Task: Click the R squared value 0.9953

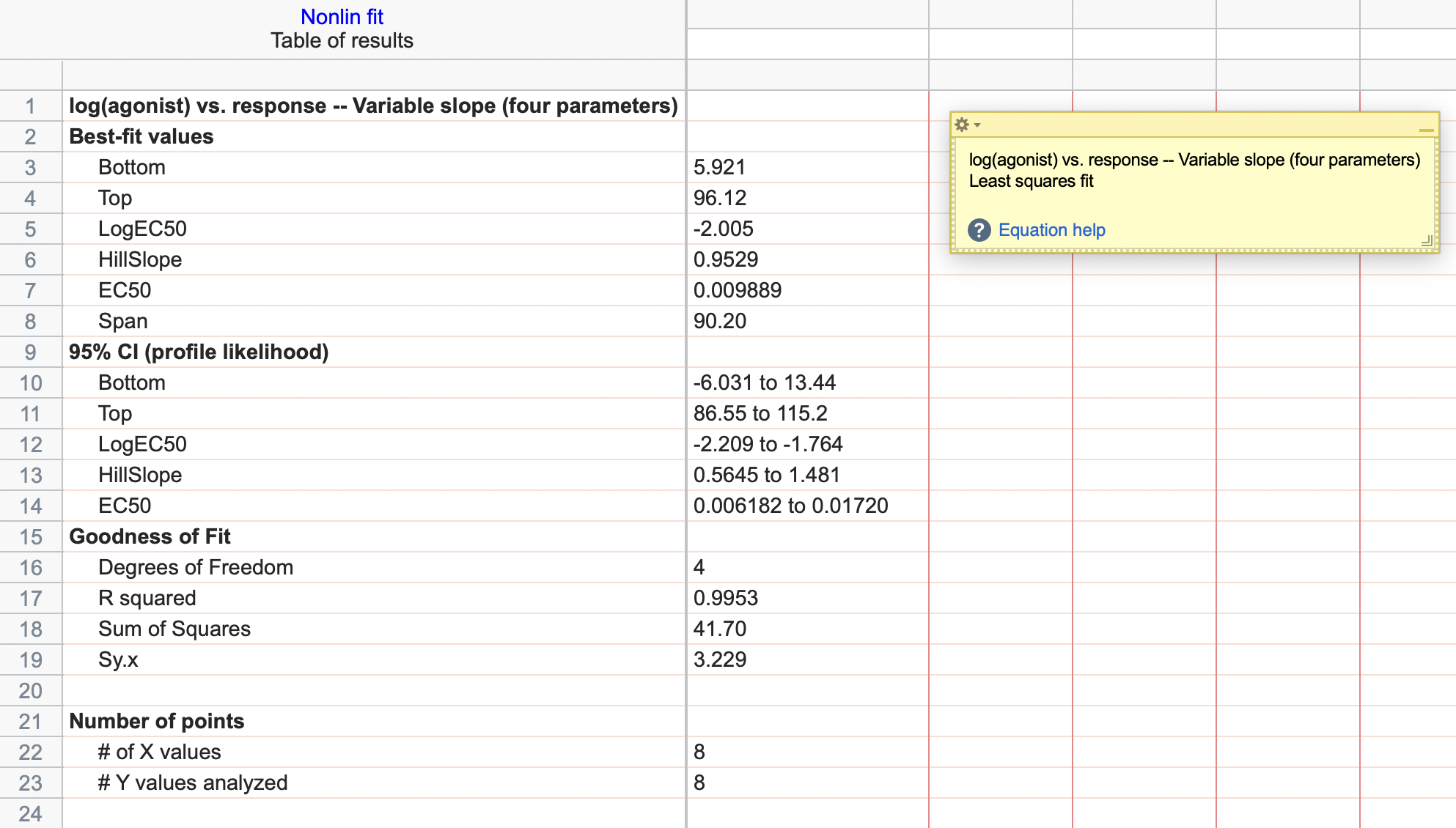Action: point(725,598)
